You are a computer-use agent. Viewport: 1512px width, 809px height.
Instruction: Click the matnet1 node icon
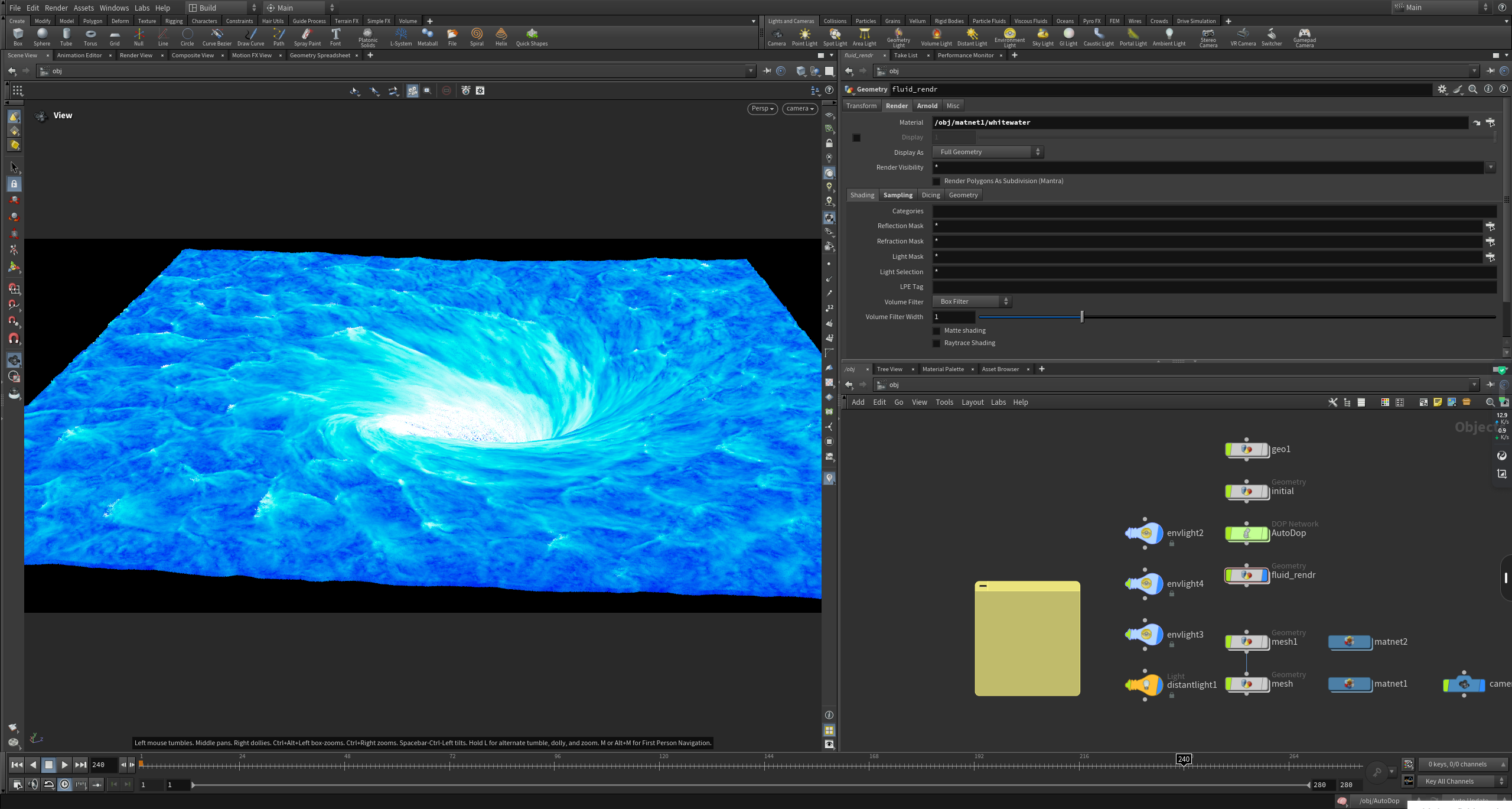coord(1350,684)
